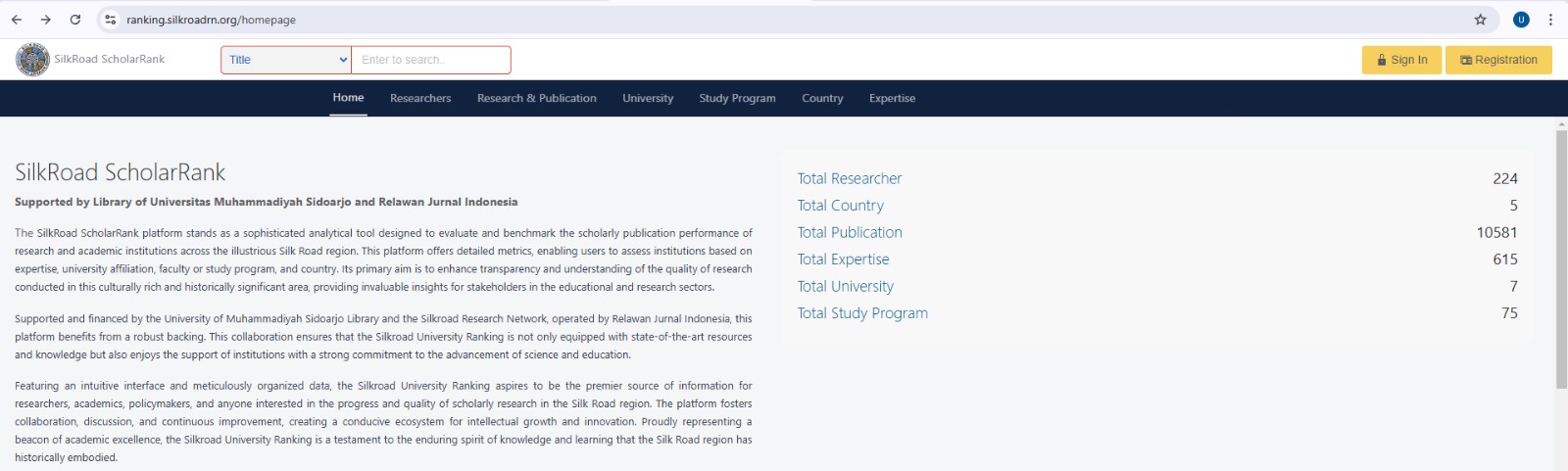The width and height of the screenshot is (1568, 471).
Task: Open the Country menu item
Action: point(822,98)
